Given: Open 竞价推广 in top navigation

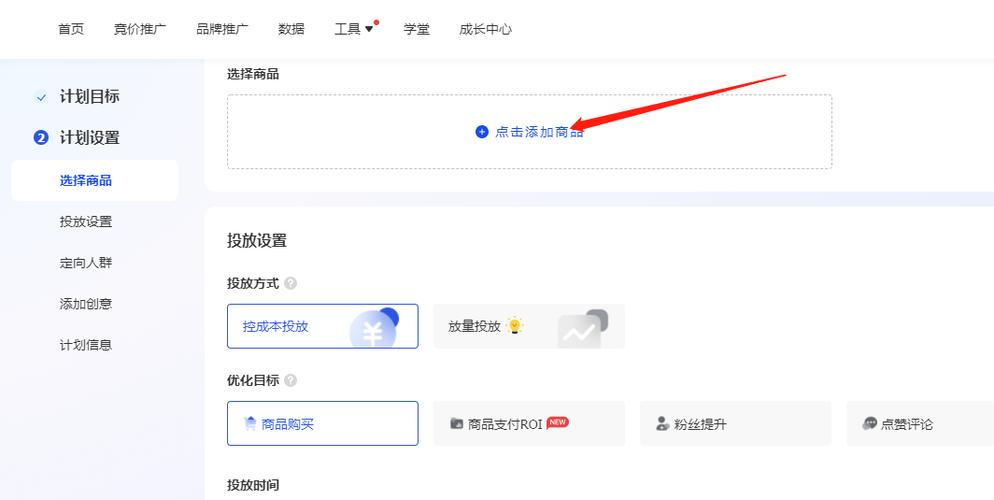Looking at the screenshot, I should click(140, 29).
